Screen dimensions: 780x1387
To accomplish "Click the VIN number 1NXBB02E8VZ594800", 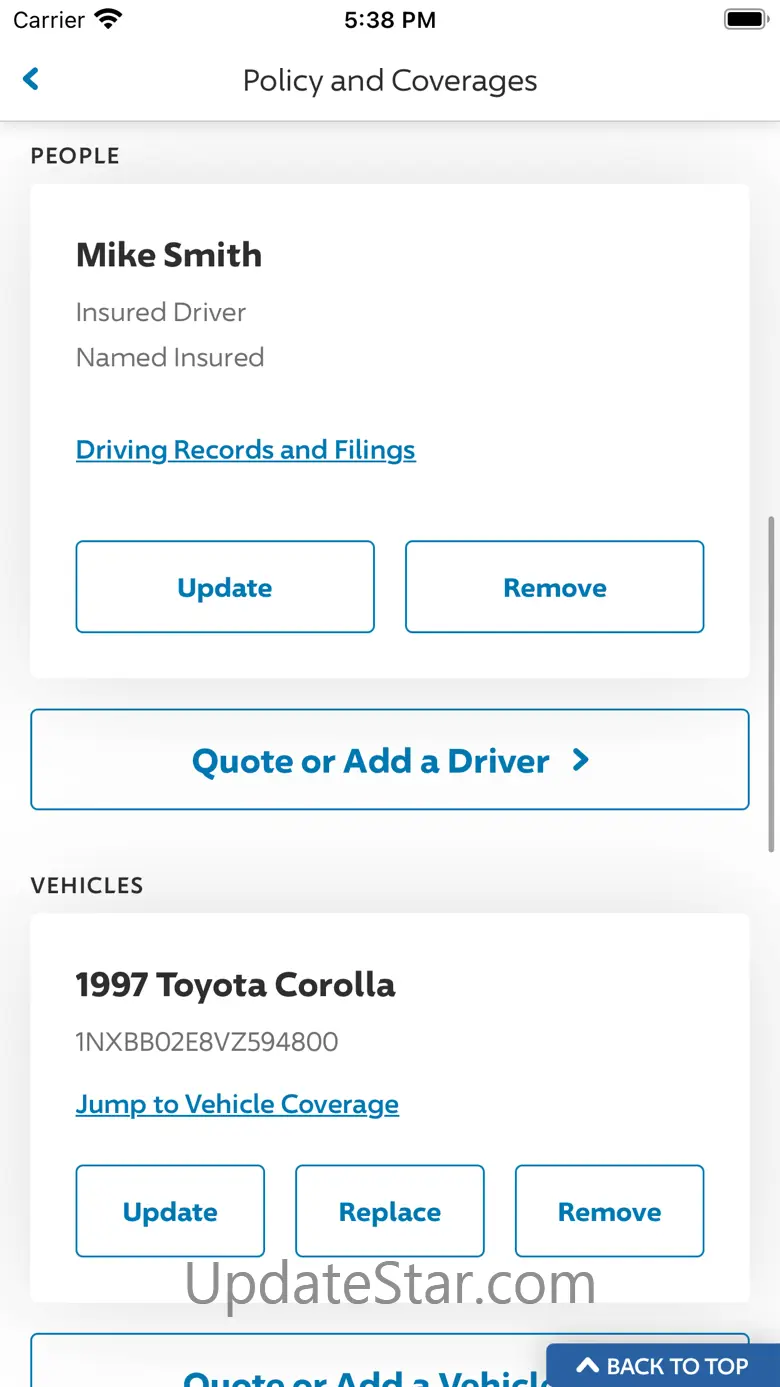I will 207,1042.
